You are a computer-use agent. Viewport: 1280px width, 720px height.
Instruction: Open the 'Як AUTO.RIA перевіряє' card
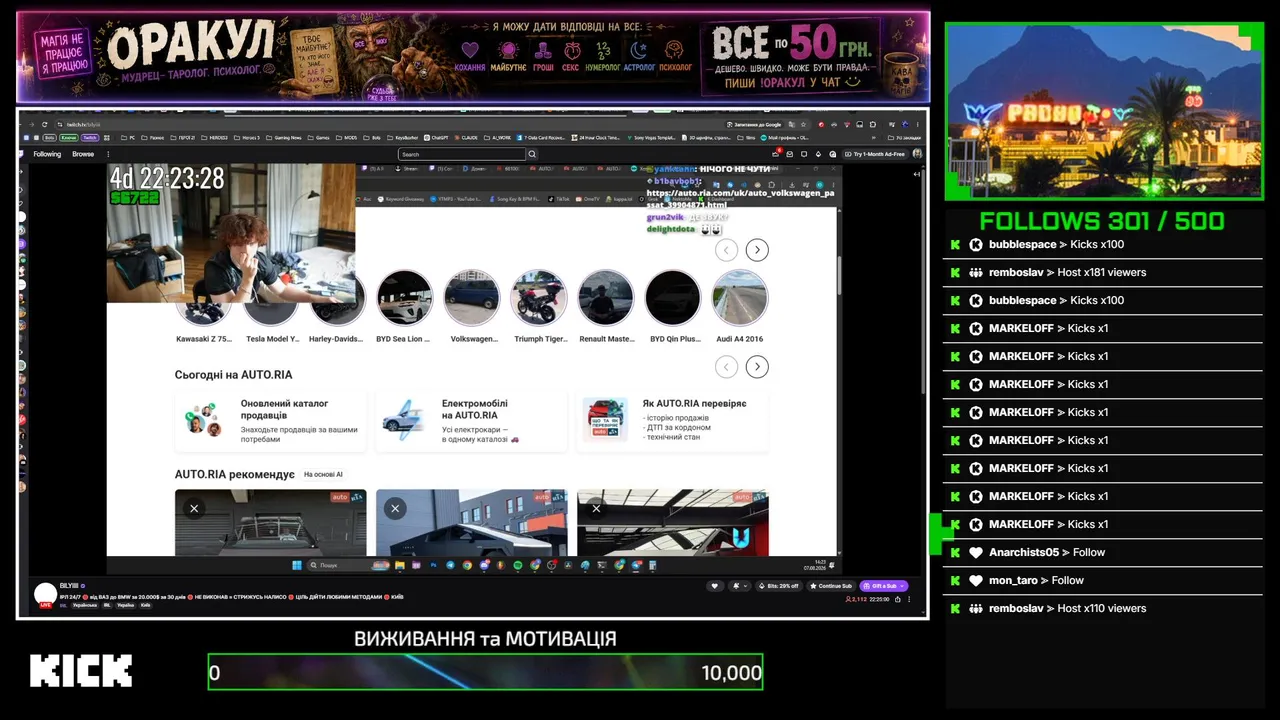pyautogui.click(x=672, y=421)
